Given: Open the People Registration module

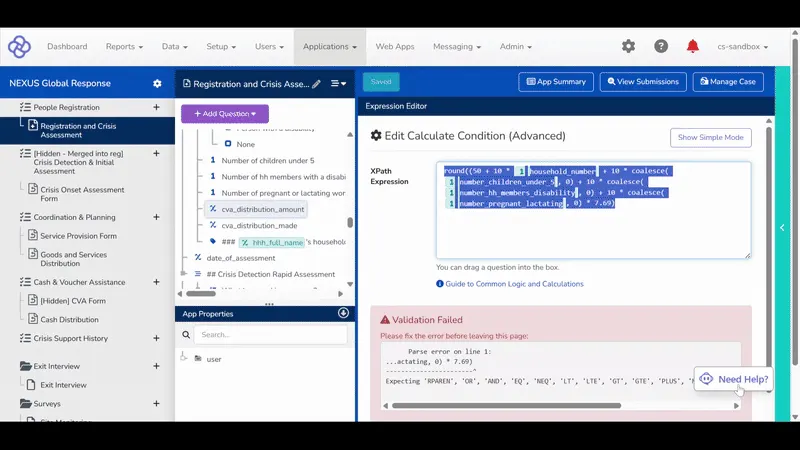Looking at the screenshot, I should point(66,107).
